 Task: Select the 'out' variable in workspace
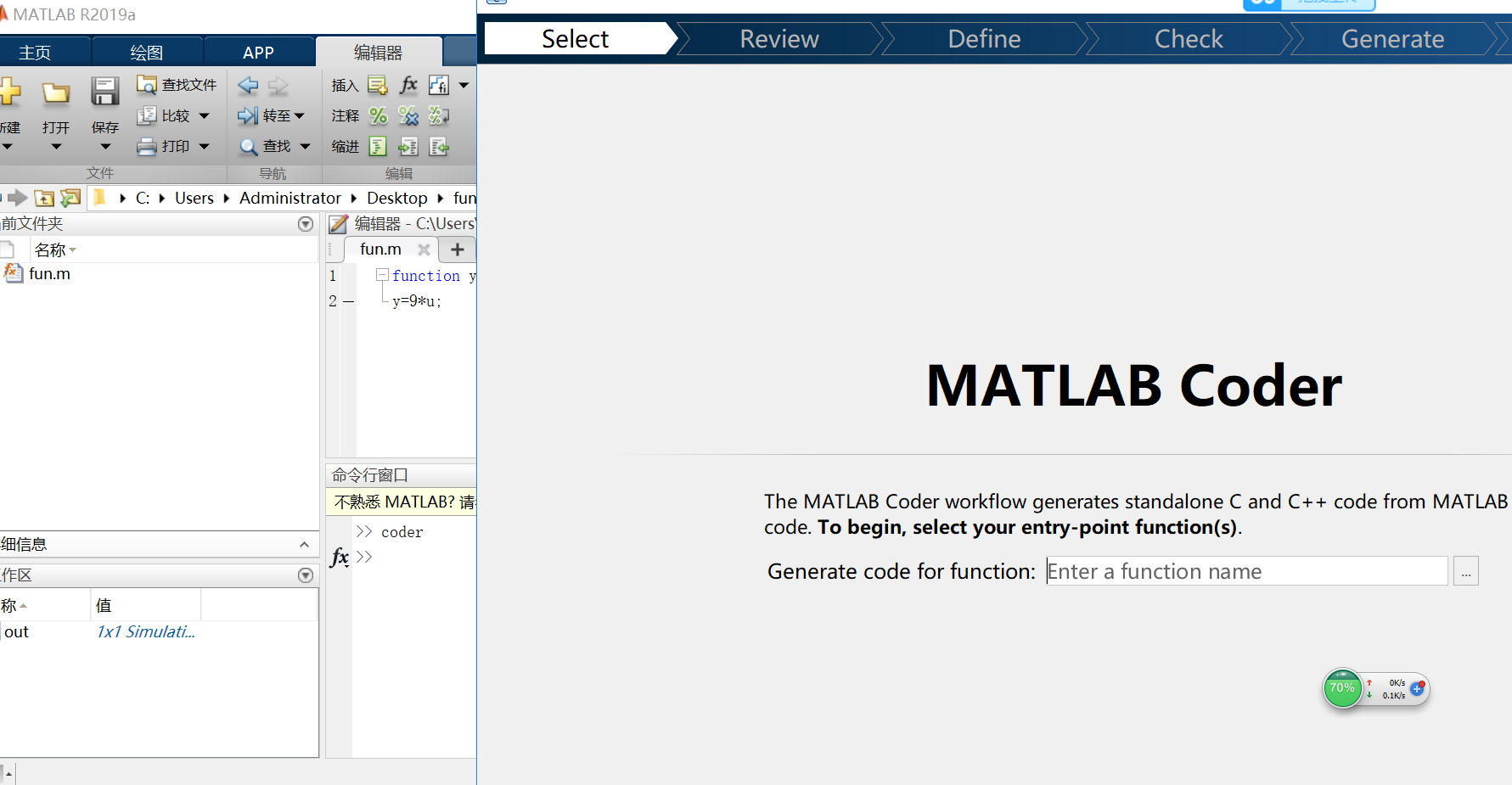(17, 631)
